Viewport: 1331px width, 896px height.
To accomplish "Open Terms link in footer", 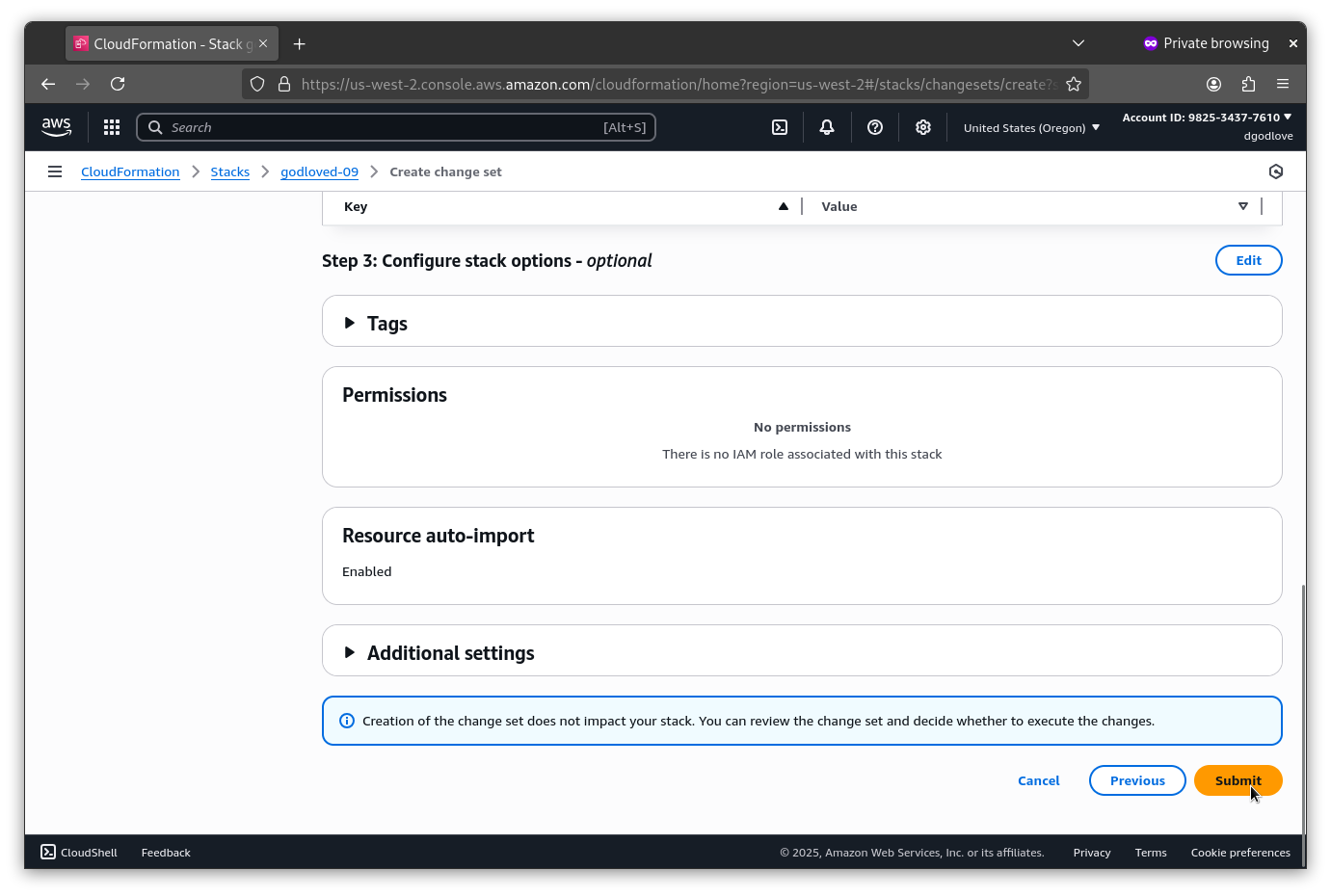I will 1151,852.
